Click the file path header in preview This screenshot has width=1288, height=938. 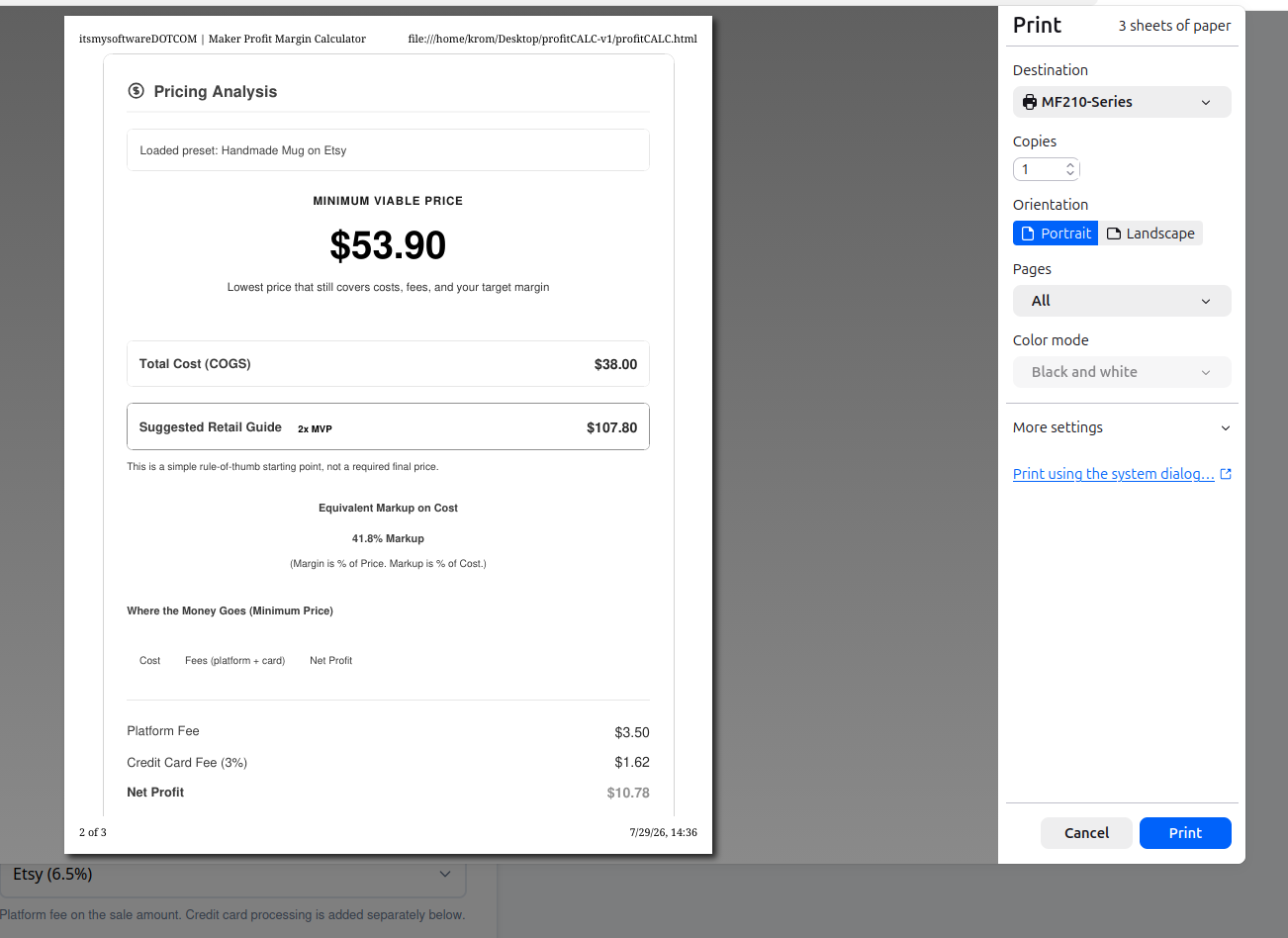(552, 39)
